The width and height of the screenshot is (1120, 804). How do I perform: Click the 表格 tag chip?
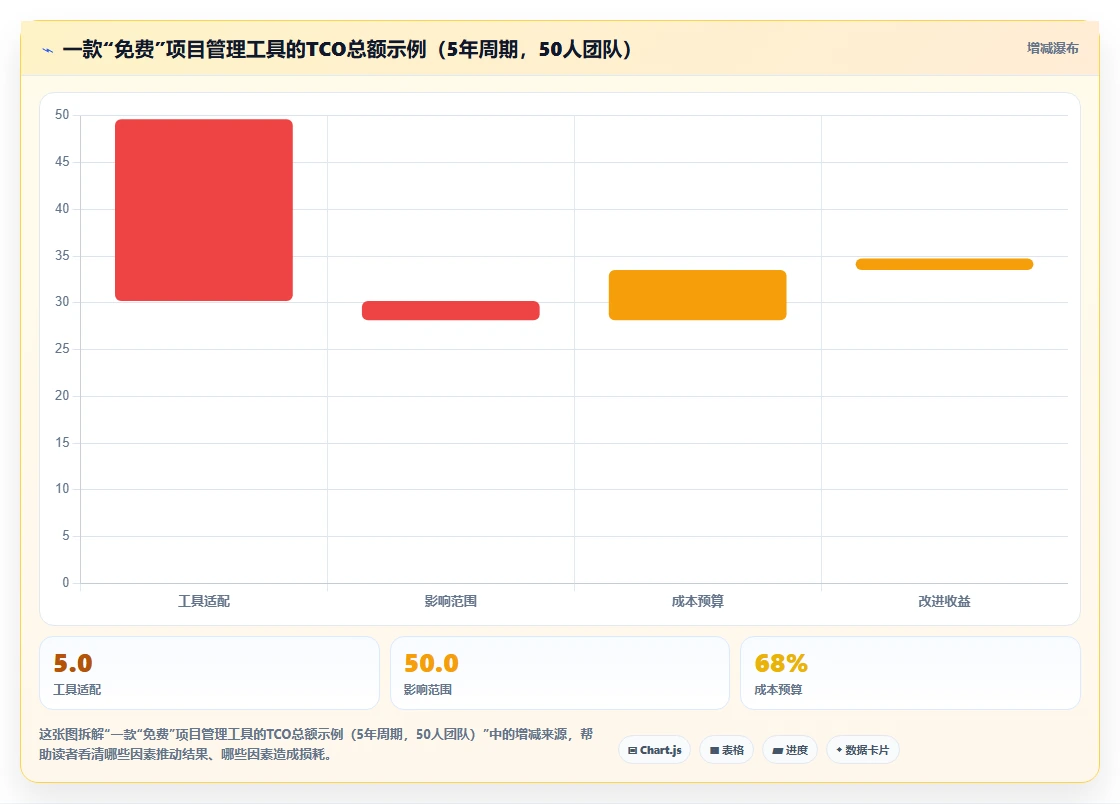tap(726, 750)
